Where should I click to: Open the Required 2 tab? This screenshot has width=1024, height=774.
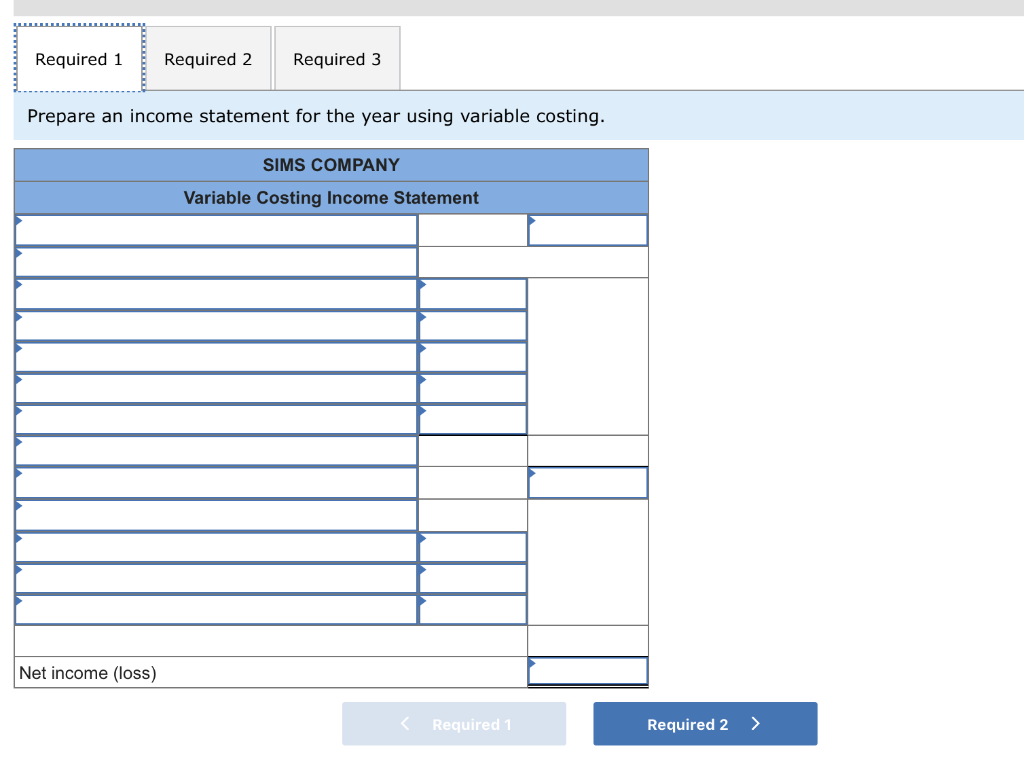(208, 59)
